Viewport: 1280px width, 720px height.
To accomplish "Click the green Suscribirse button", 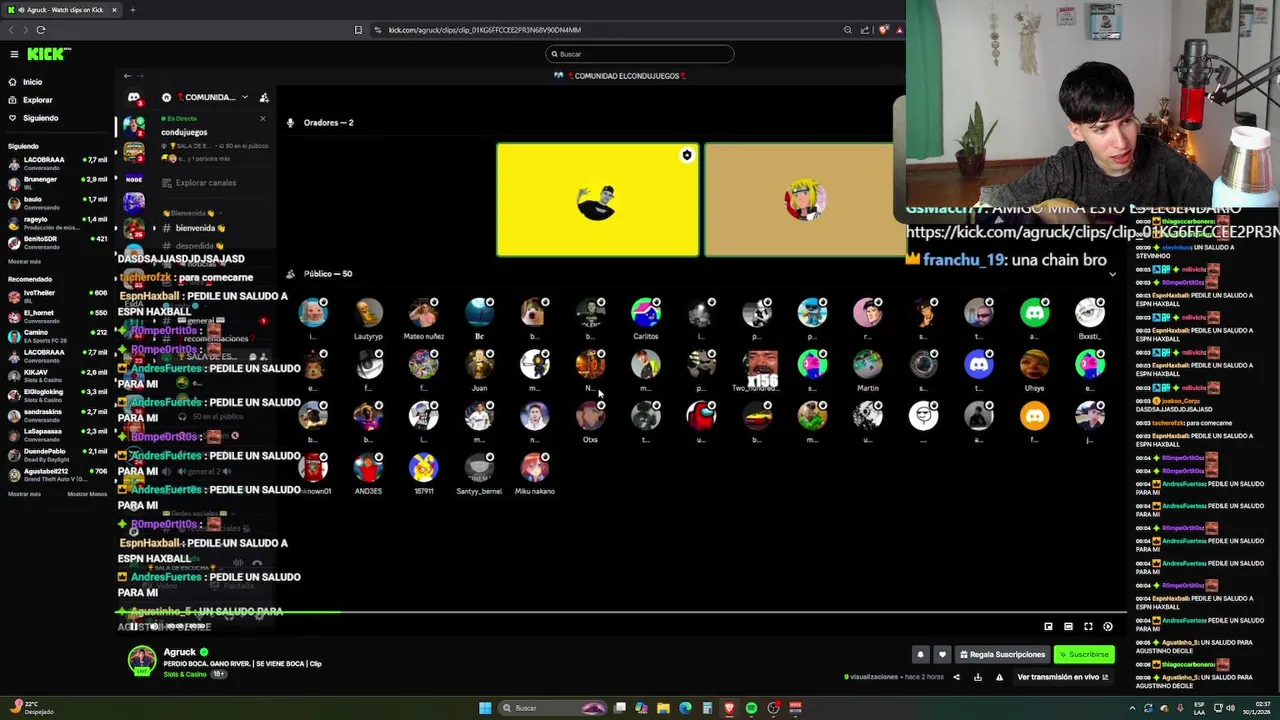I will [1084, 655].
